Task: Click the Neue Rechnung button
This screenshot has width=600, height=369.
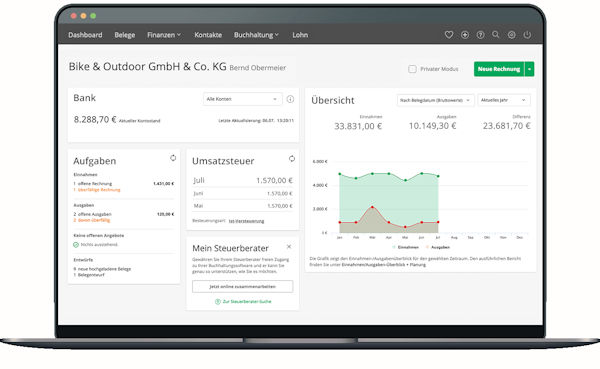Action: [x=499, y=69]
